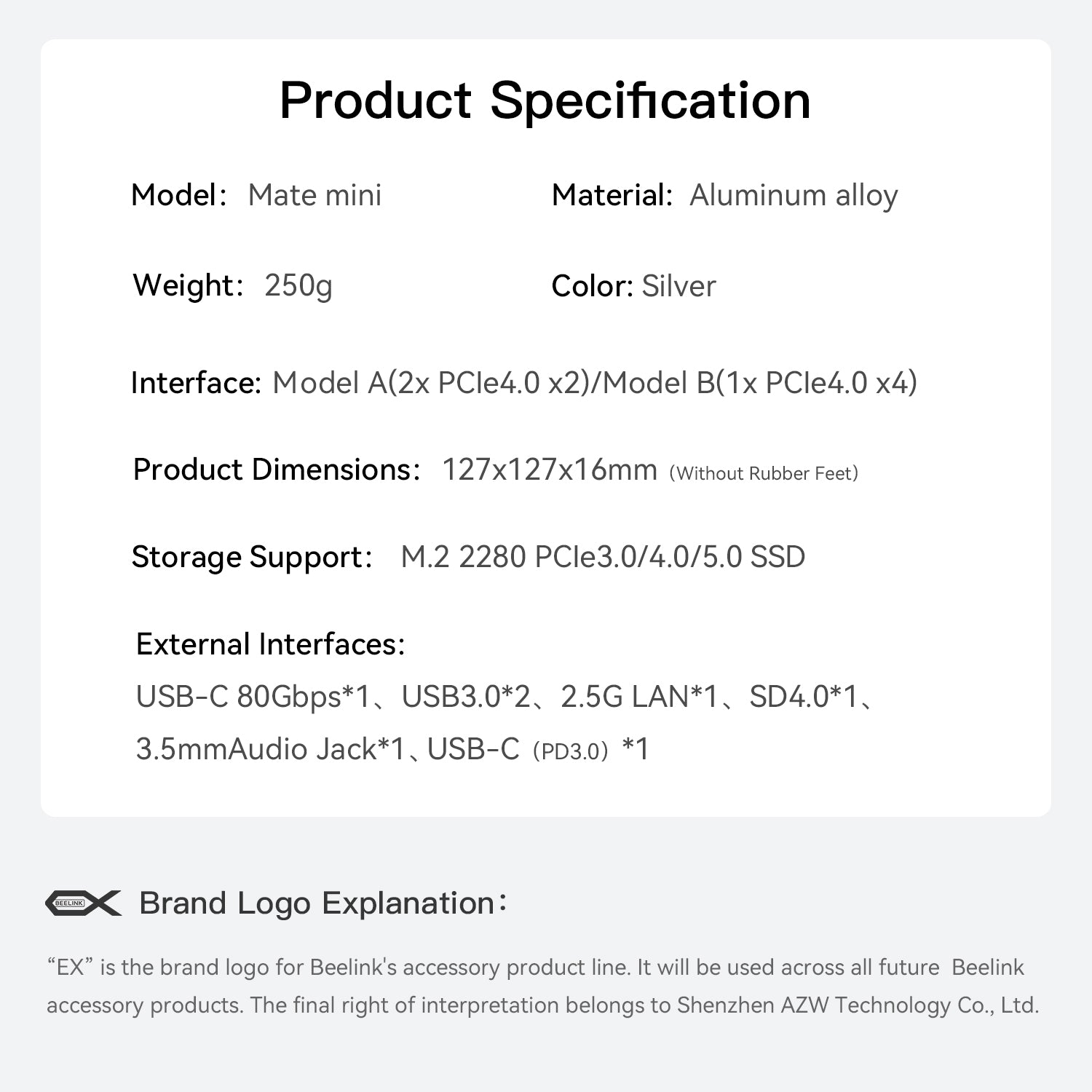
Task: Select the 250g weight value
Action: (x=298, y=285)
